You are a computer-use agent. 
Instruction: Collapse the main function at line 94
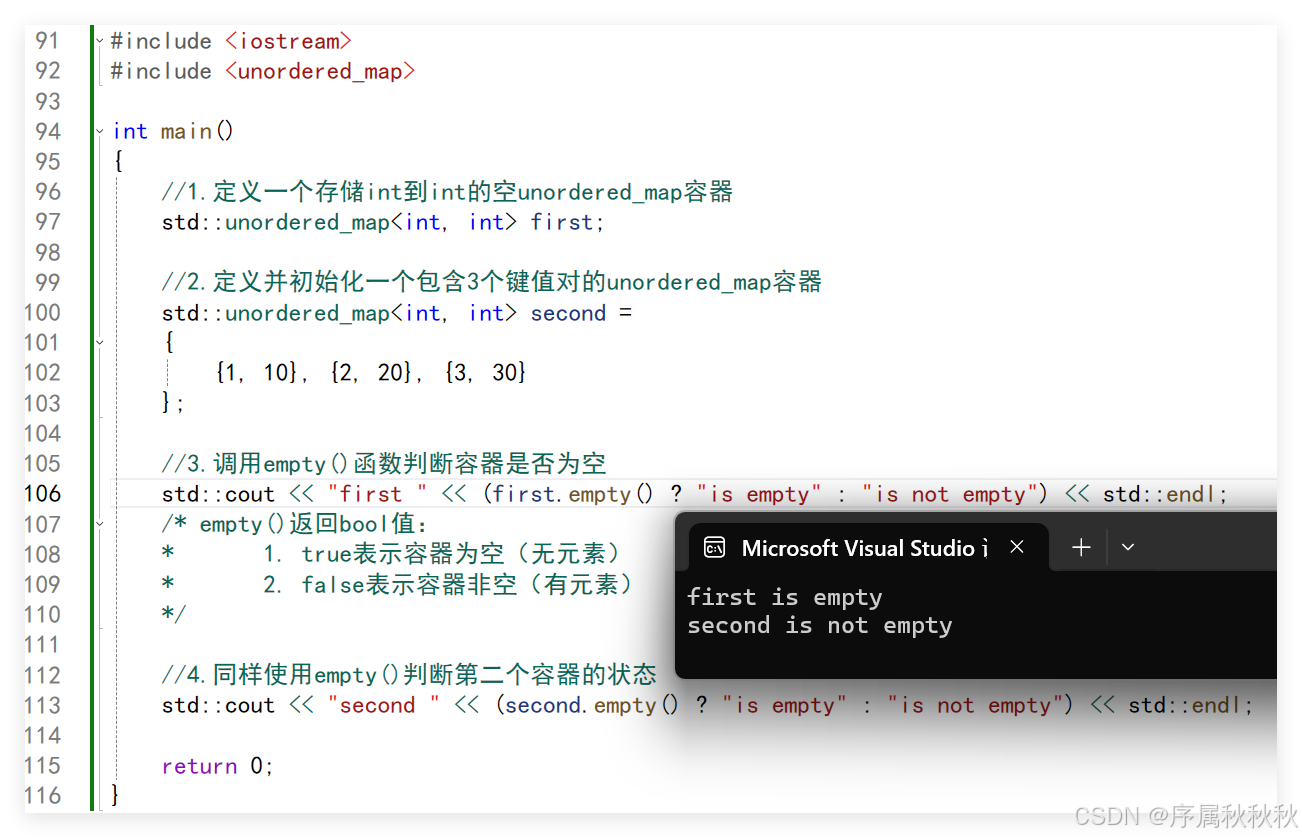[99, 131]
